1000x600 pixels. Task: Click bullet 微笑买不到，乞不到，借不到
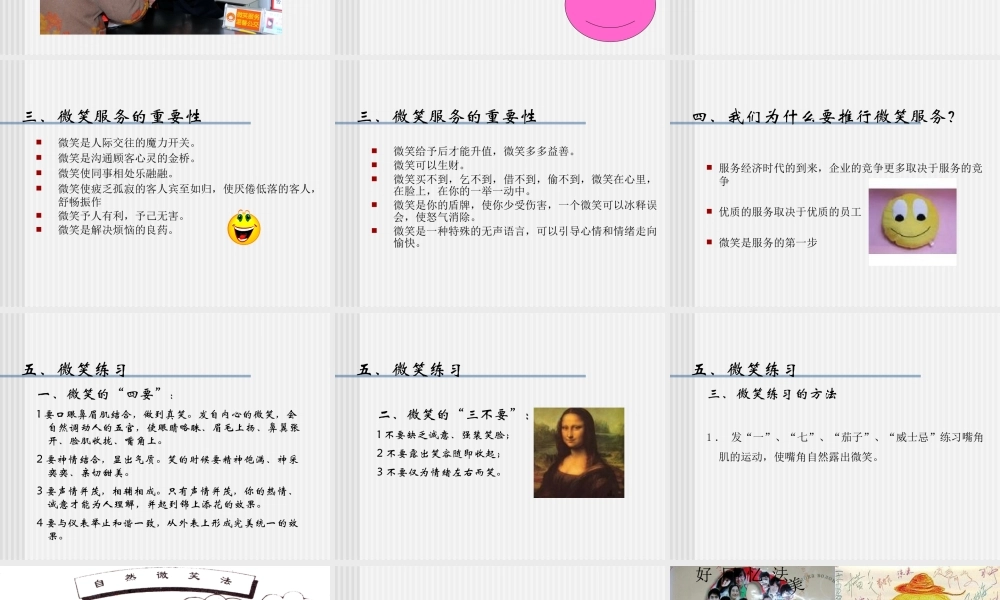pos(524,185)
